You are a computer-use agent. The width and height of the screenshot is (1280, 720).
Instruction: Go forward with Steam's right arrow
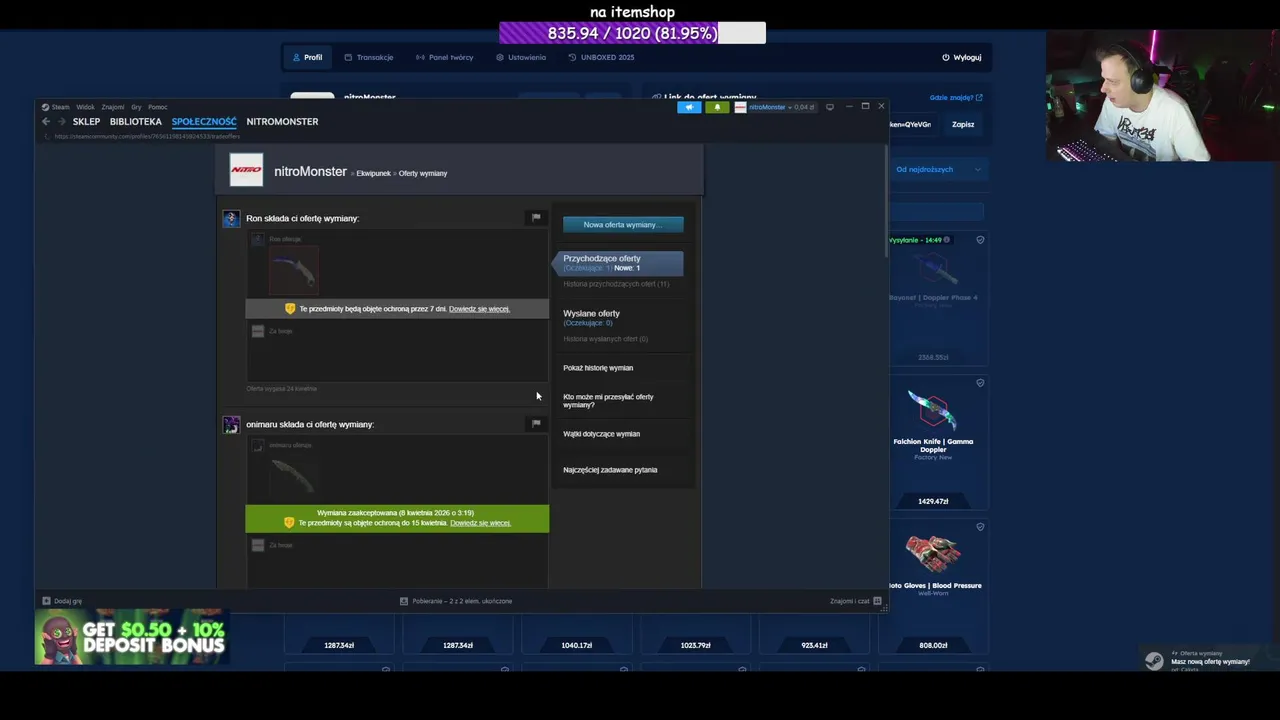click(61, 122)
